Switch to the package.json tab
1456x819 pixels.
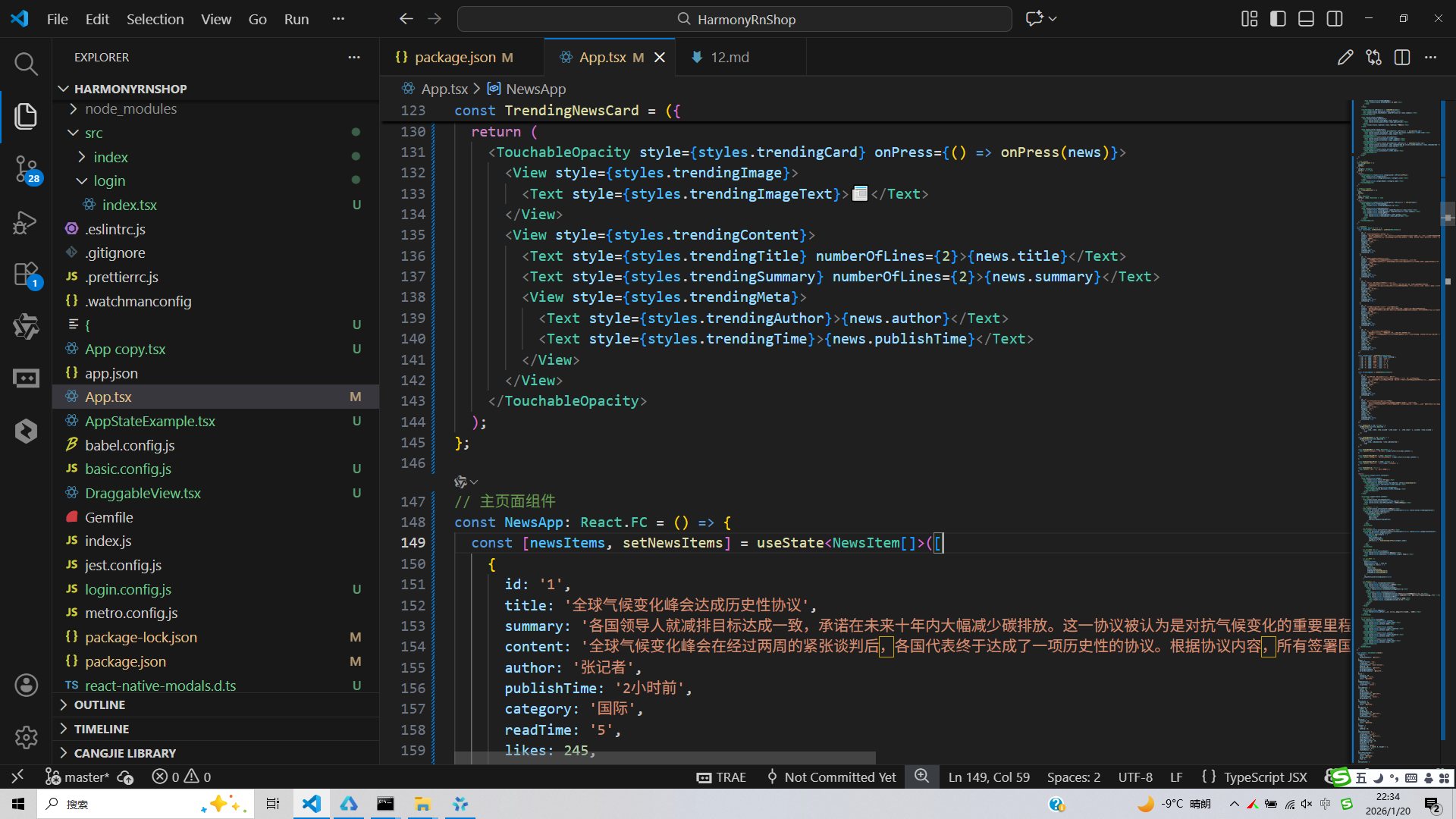tap(454, 58)
